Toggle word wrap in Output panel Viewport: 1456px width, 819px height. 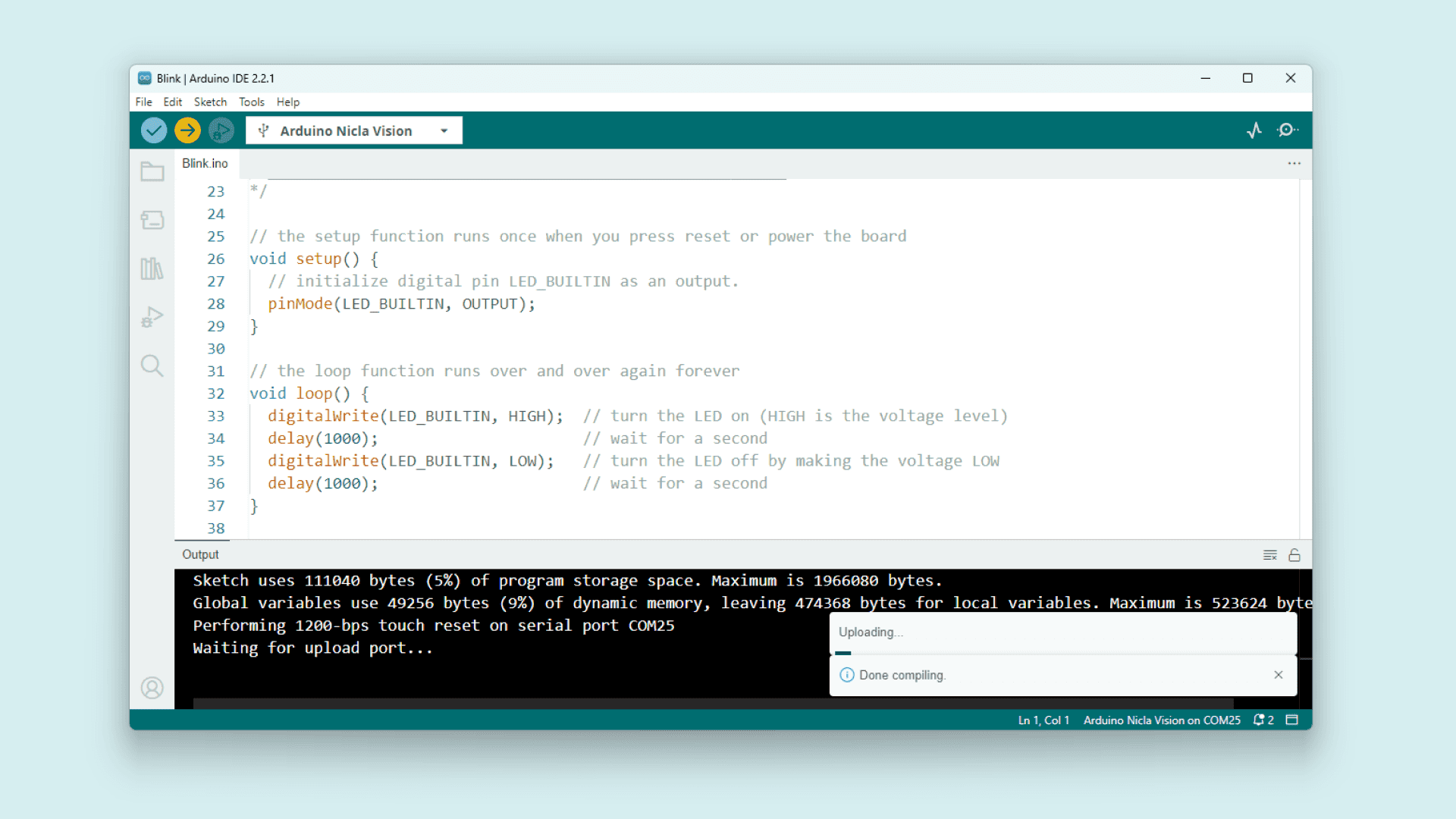[x=1270, y=555]
